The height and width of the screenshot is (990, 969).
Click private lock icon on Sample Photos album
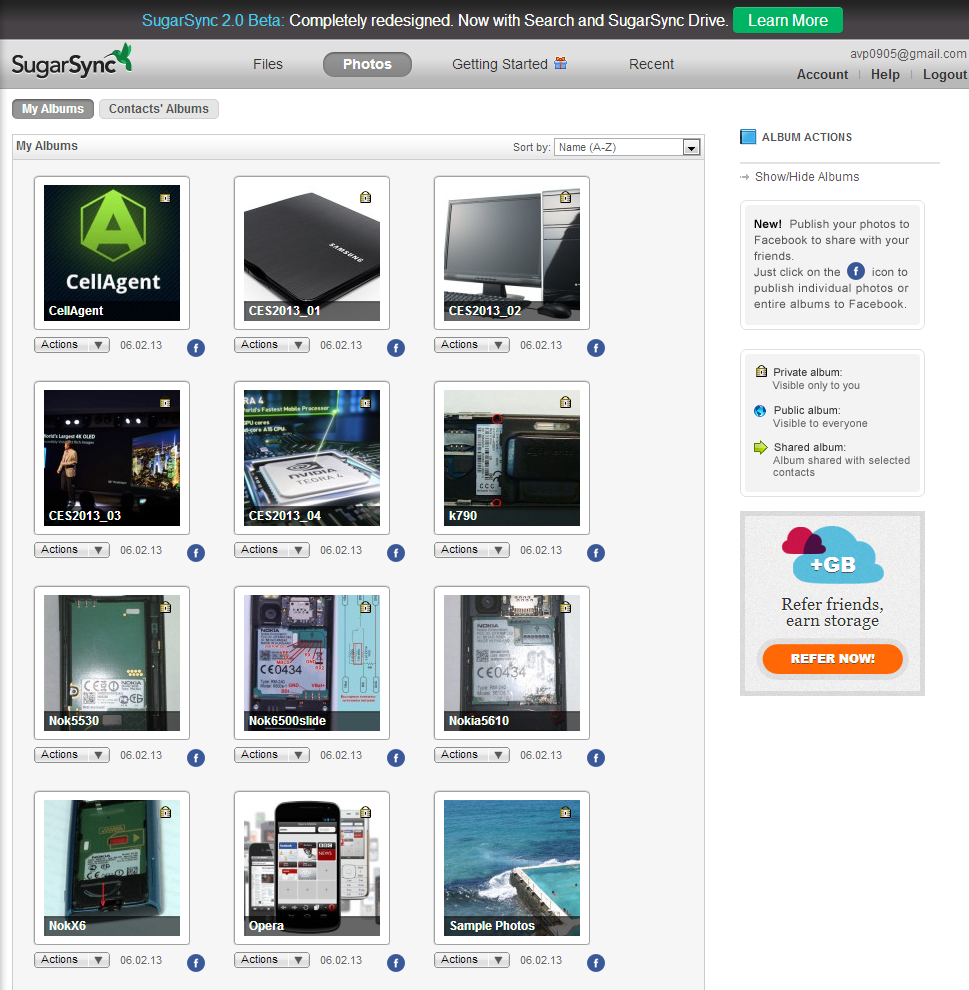[x=566, y=812]
